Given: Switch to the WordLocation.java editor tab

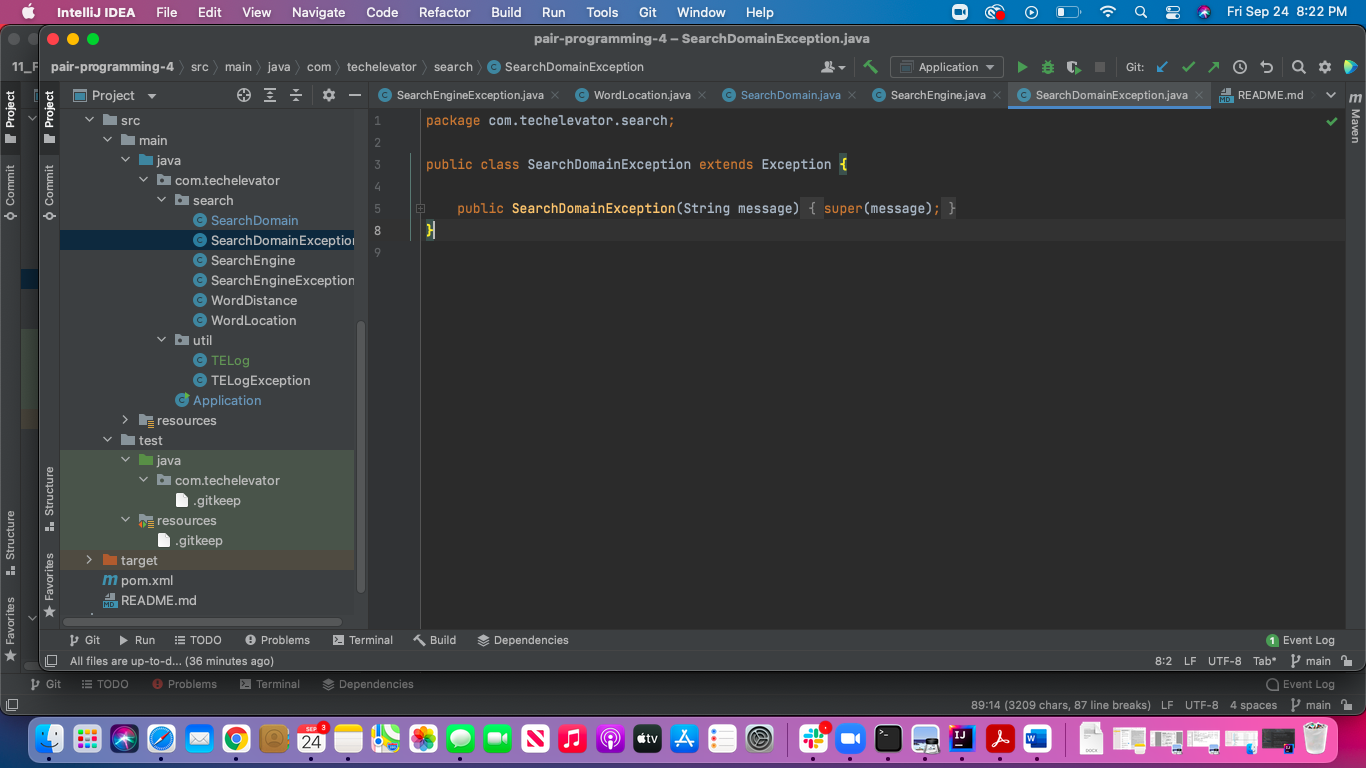Looking at the screenshot, I should tap(641, 95).
